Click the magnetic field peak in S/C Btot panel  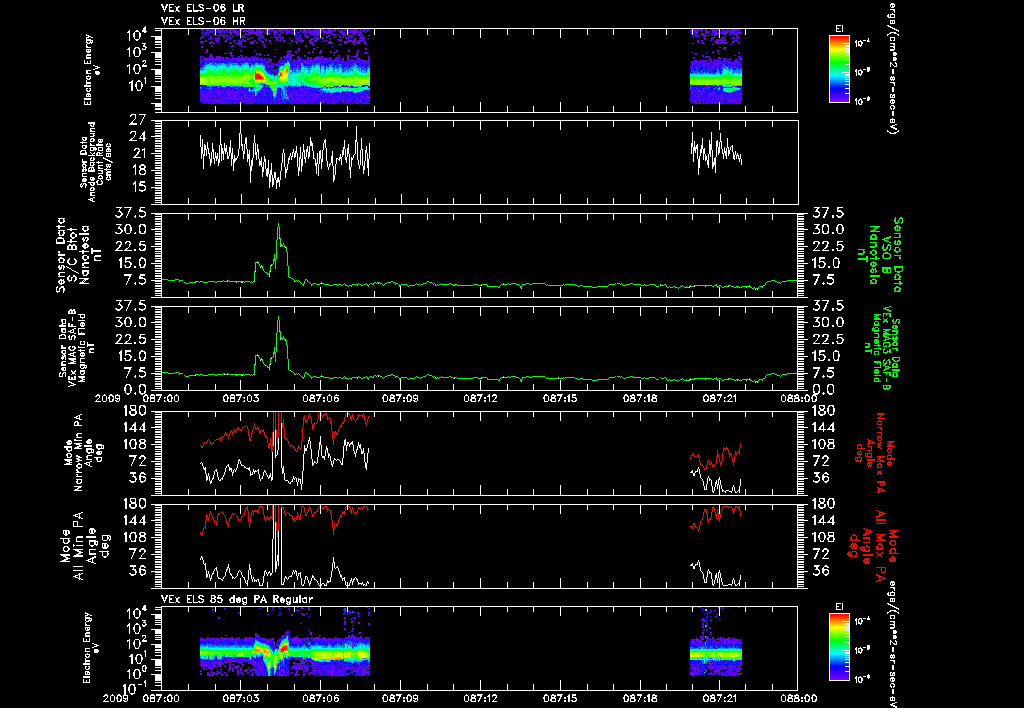point(279,225)
